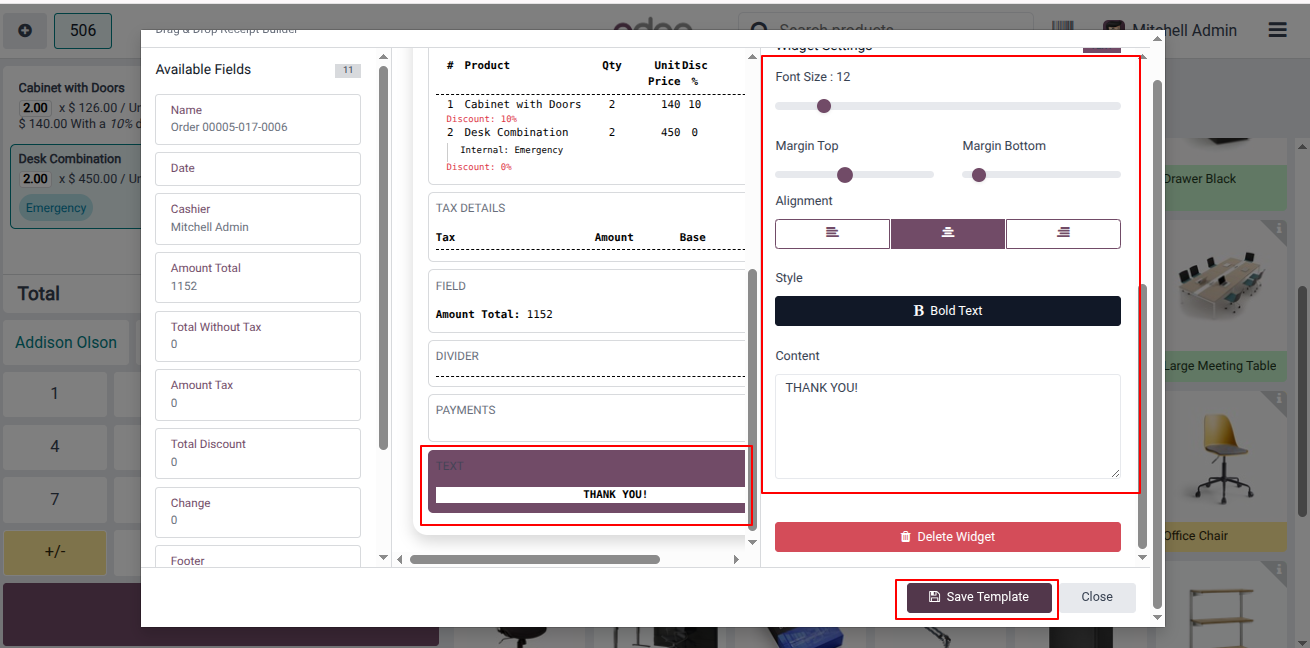This screenshot has width=1310, height=648.
Task: Choose left alignment button
Action: point(832,233)
